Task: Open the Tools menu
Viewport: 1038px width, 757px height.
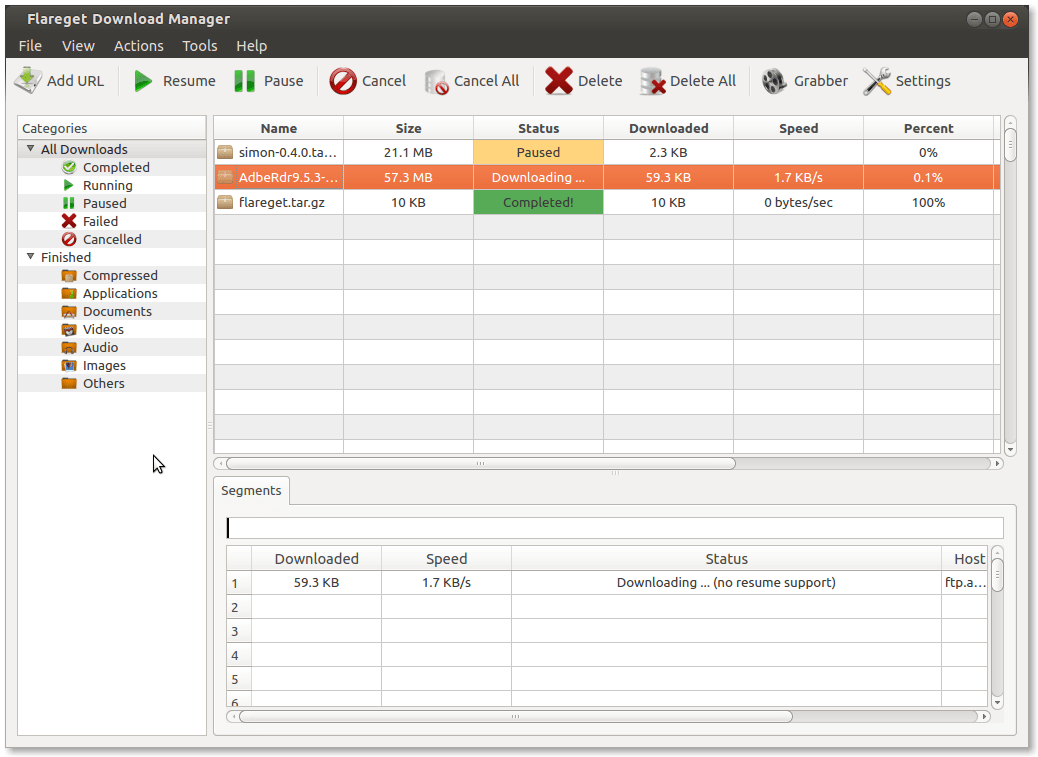Action: 199,46
